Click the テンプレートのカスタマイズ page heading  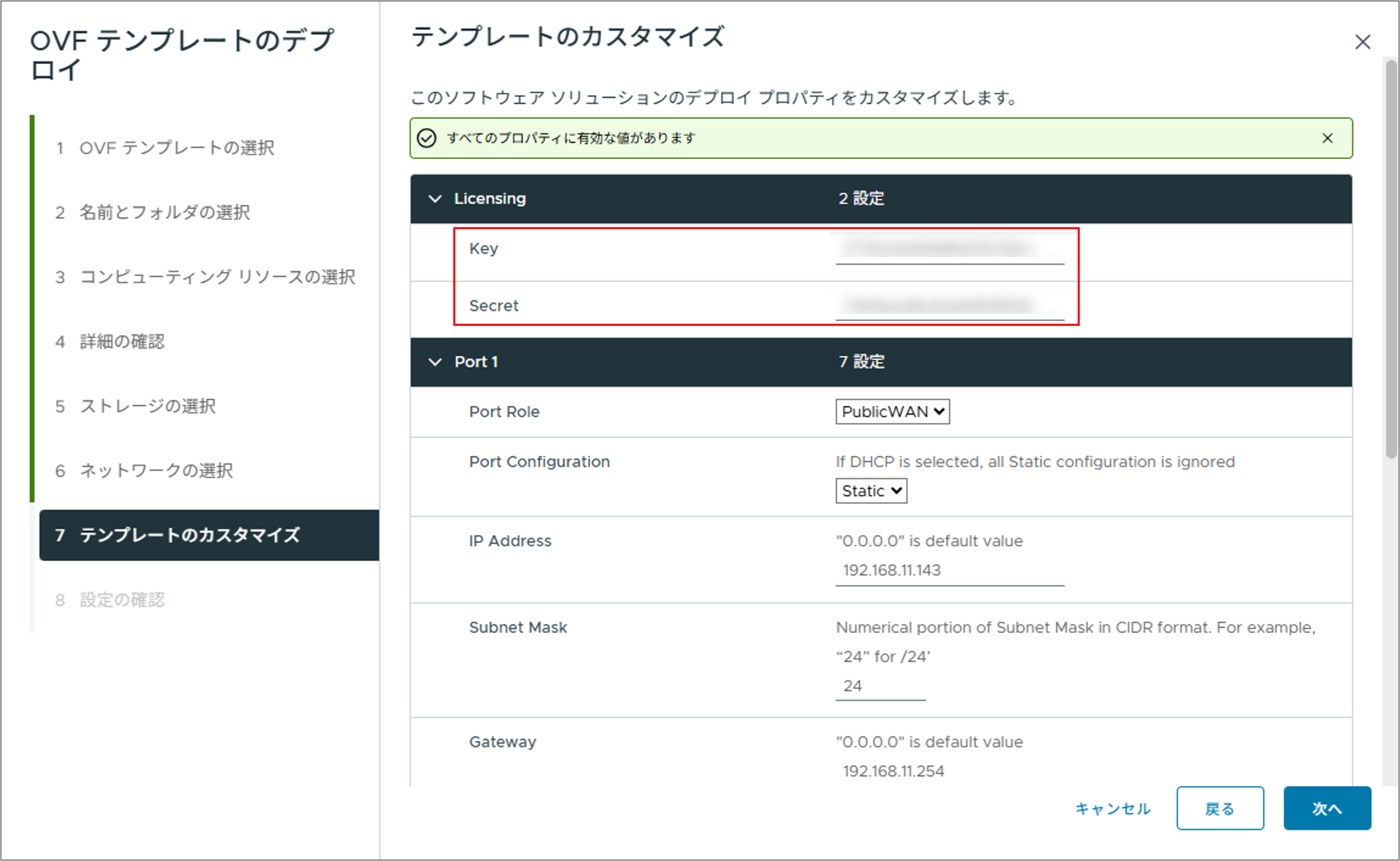(x=568, y=37)
